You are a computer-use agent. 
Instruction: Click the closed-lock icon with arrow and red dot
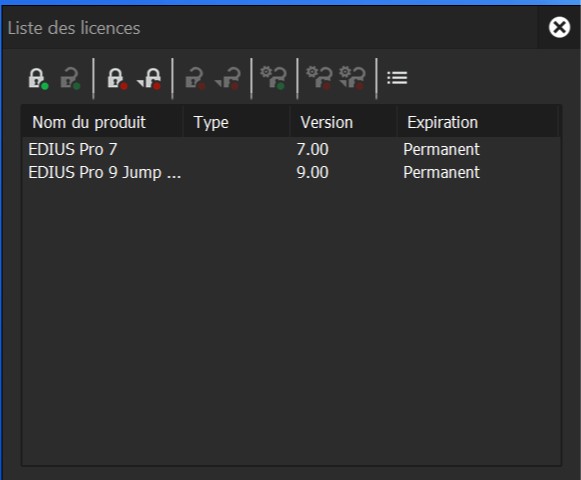pos(149,78)
